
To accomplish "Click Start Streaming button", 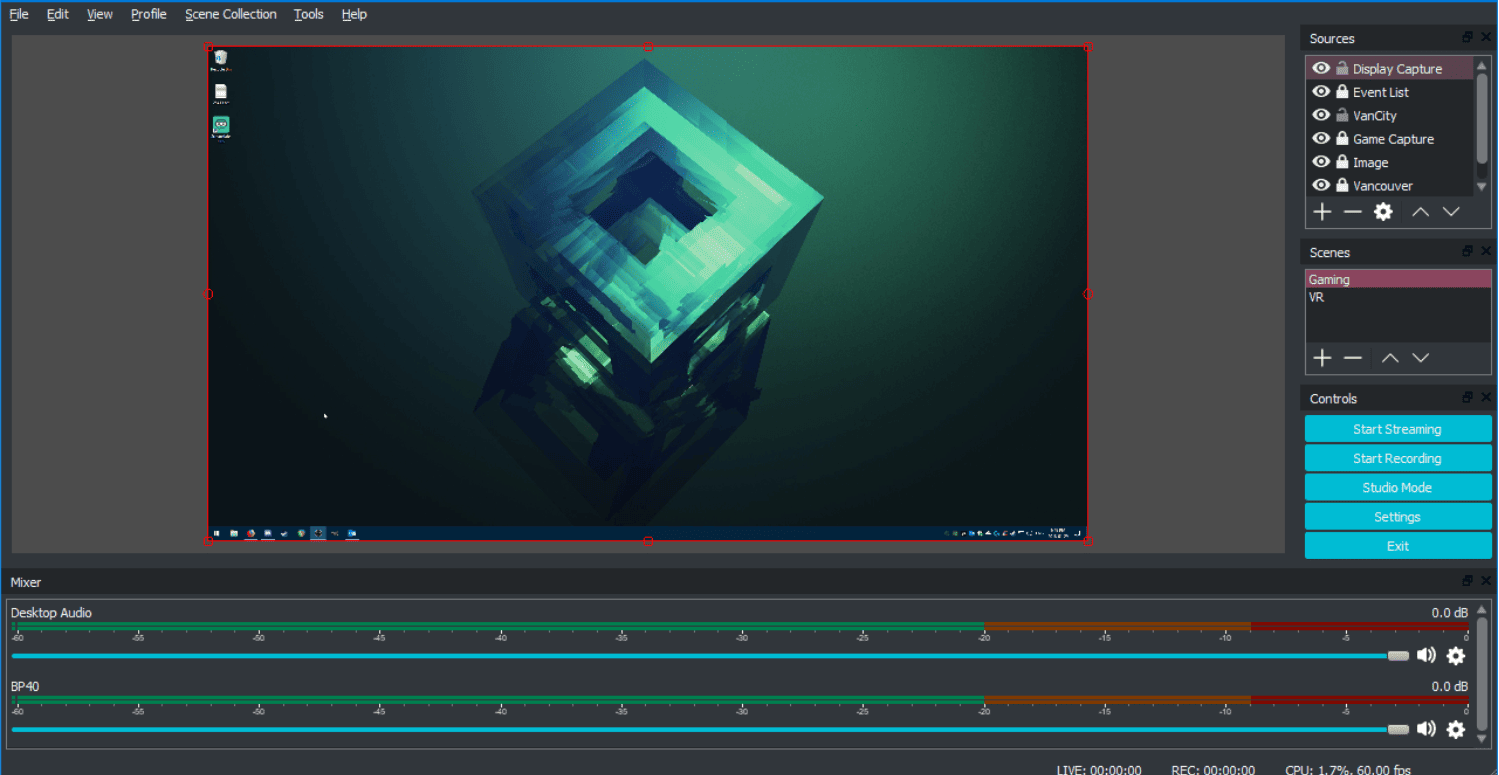I will coord(1397,429).
